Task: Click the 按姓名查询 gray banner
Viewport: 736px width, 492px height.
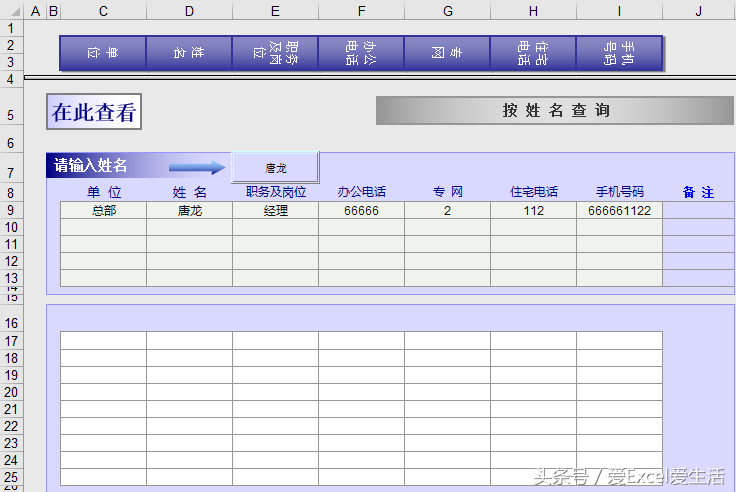Action: (x=555, y=111)
